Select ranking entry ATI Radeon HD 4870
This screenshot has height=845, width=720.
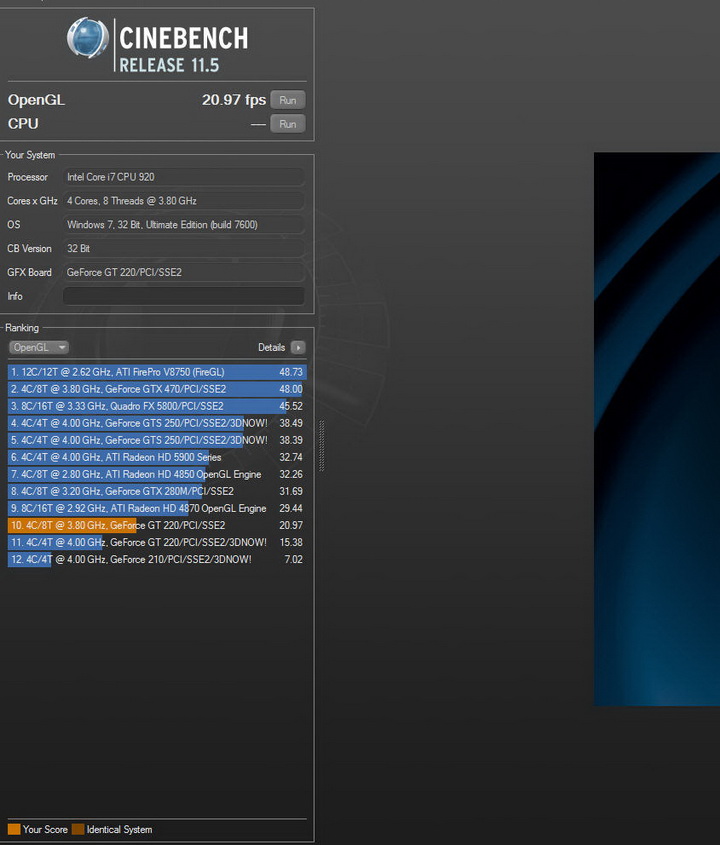[x=157, y=508]
